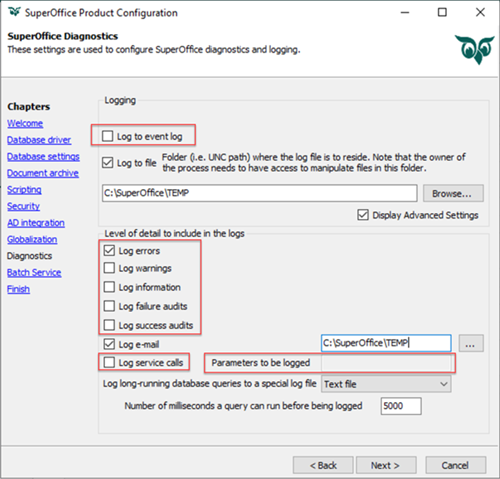Toggle Display Advanced Settings checkbox

[x=363, y=215]
